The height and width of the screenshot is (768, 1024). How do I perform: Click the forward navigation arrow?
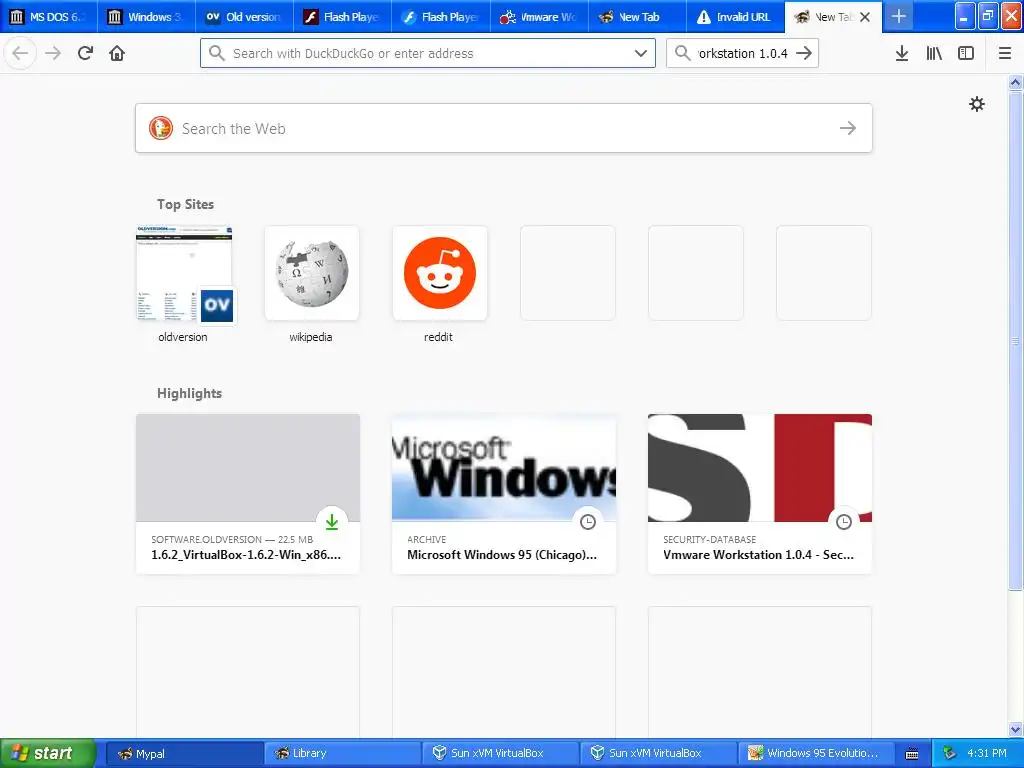tap(53, 53)
